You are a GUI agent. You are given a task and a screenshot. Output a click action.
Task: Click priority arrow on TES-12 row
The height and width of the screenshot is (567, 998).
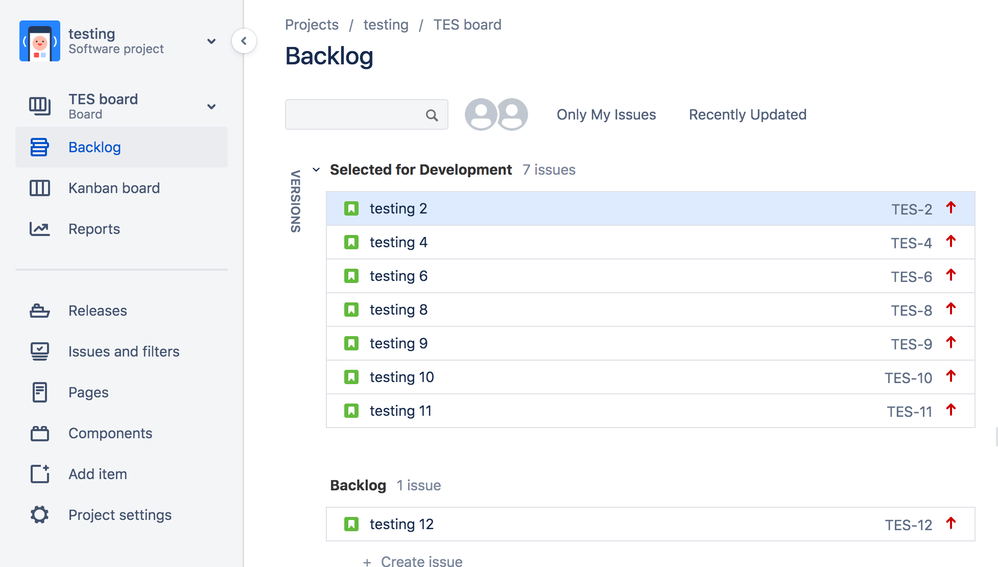[x=951, y=523]
